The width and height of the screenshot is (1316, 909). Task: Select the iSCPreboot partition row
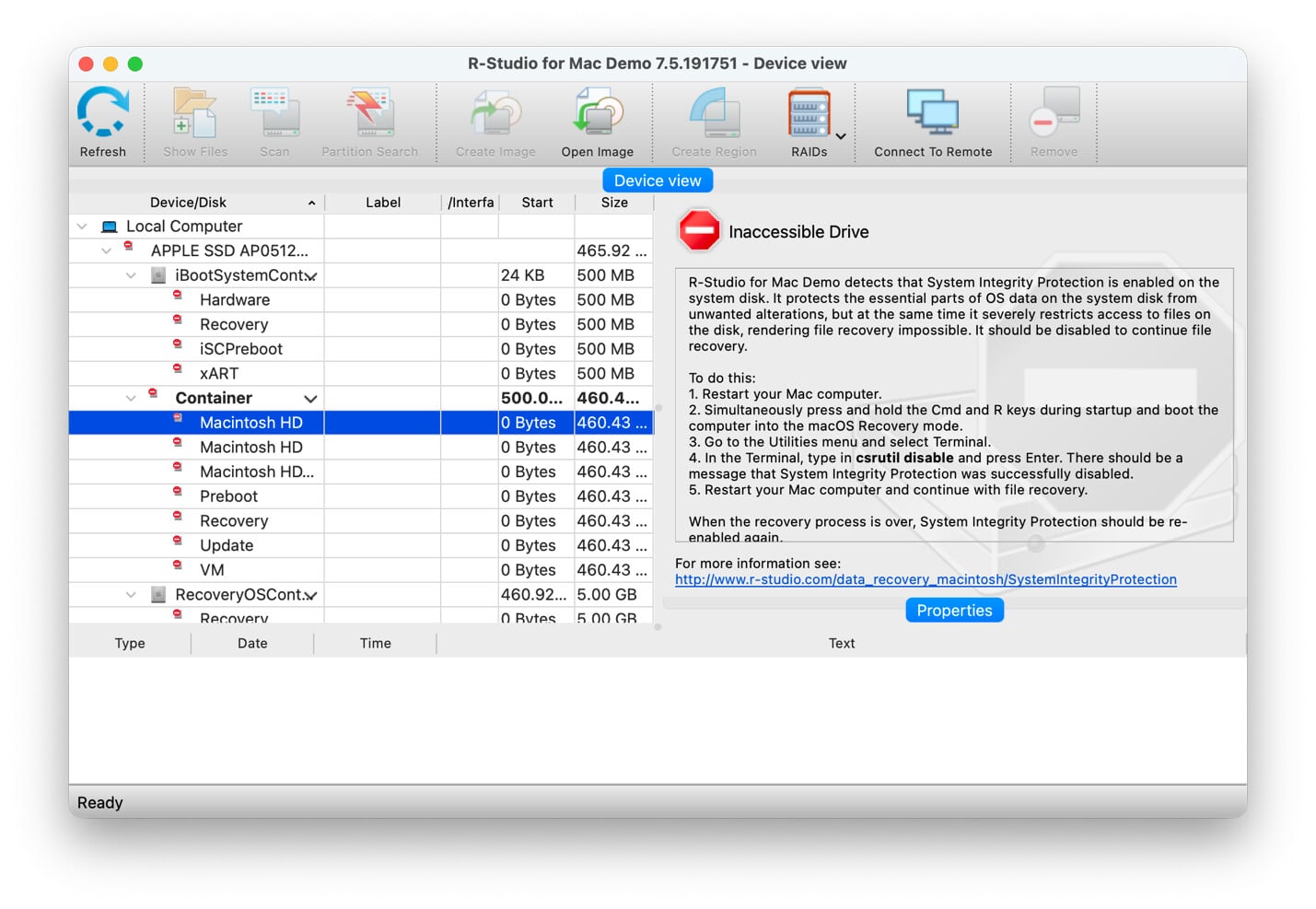(361, 349)
